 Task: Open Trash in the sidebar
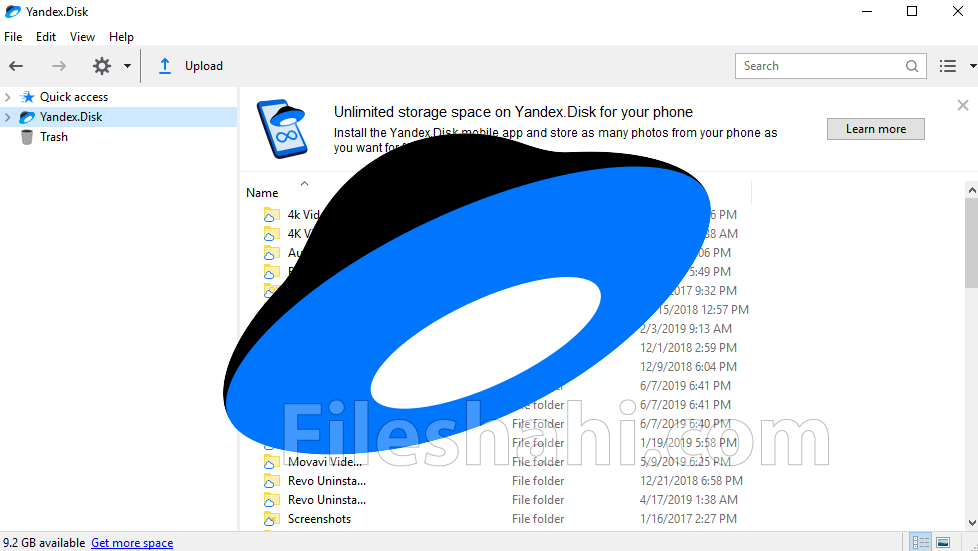(x=54, y=137)
